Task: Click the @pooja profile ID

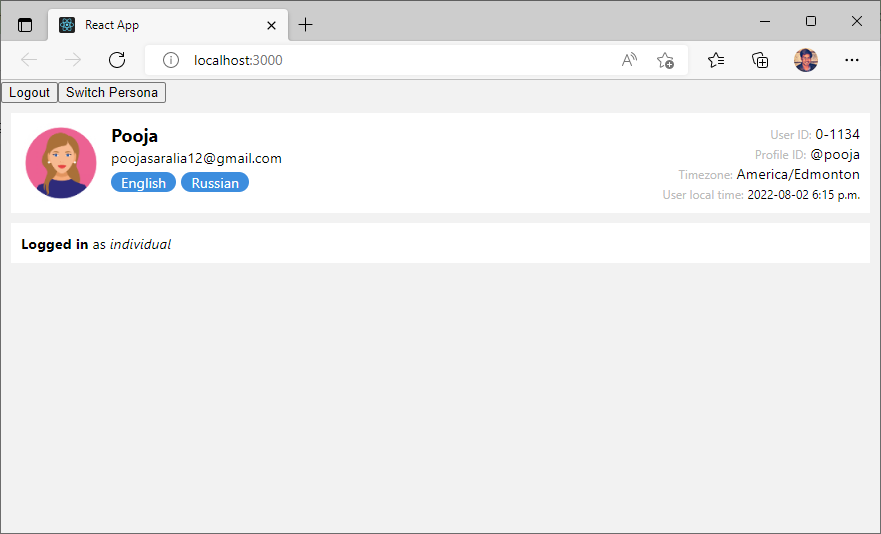Action: (x=835, y=154)
